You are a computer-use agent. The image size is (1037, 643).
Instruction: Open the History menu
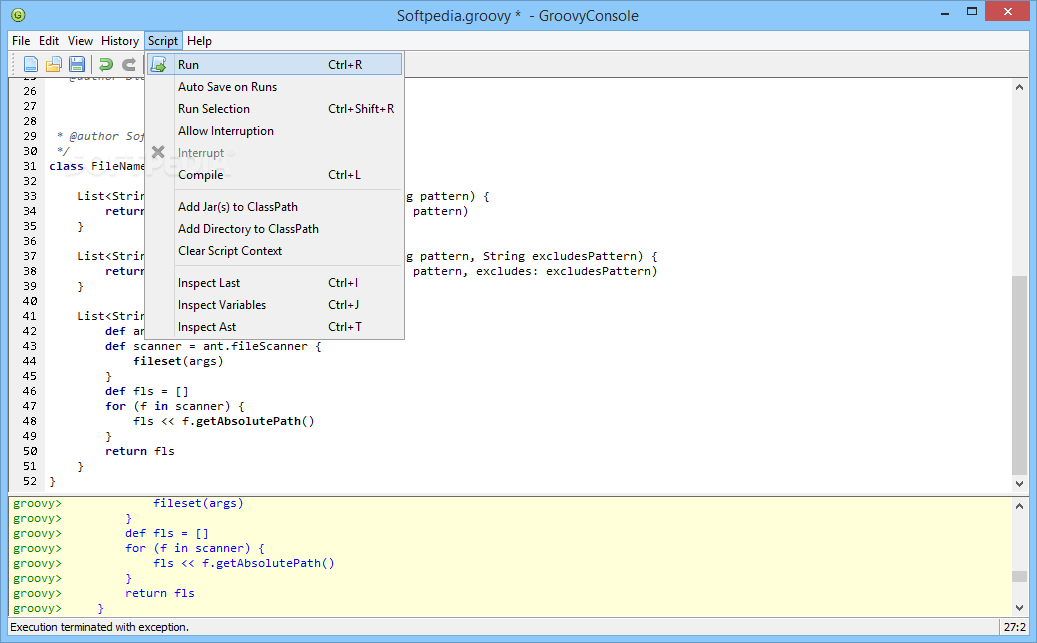[x=120, y=41]
